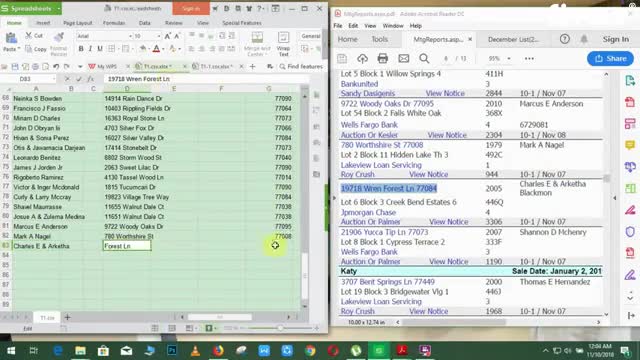Open the Tools tab in Acrobat Reader

(380, 39)
